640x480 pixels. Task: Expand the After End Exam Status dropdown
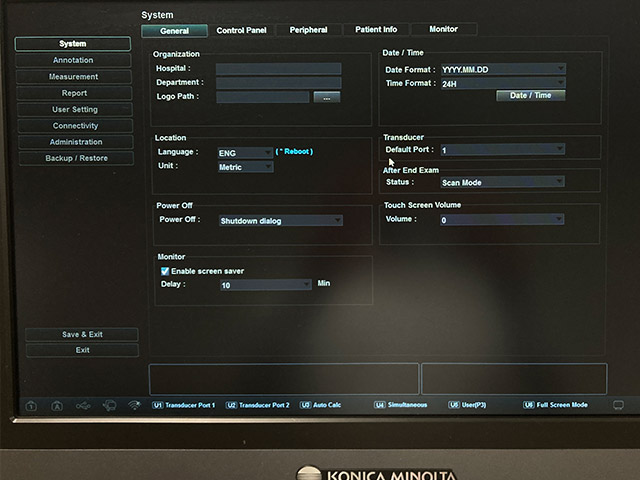click(x=502, y=182)
